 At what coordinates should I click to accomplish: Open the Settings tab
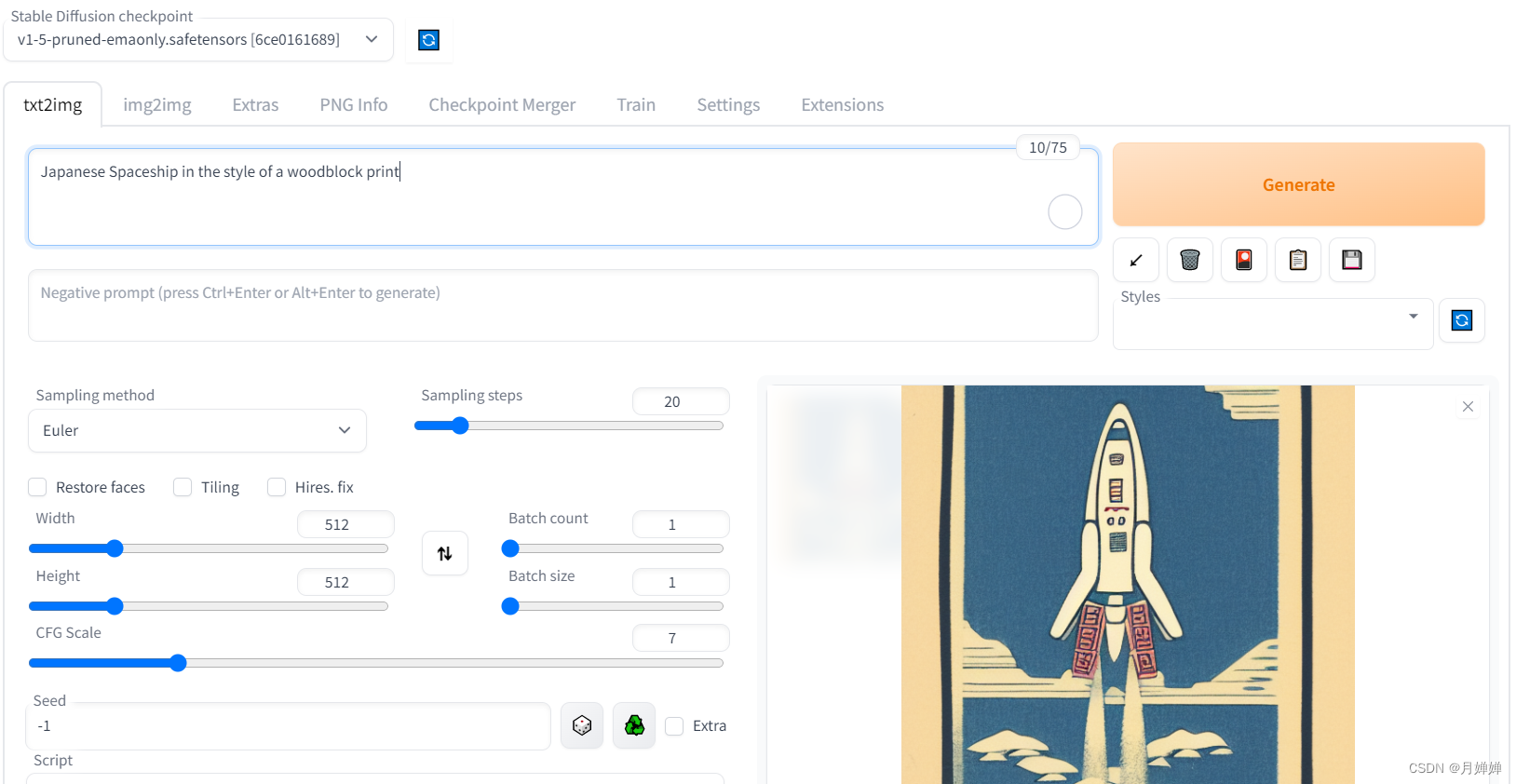pos(728,104)
